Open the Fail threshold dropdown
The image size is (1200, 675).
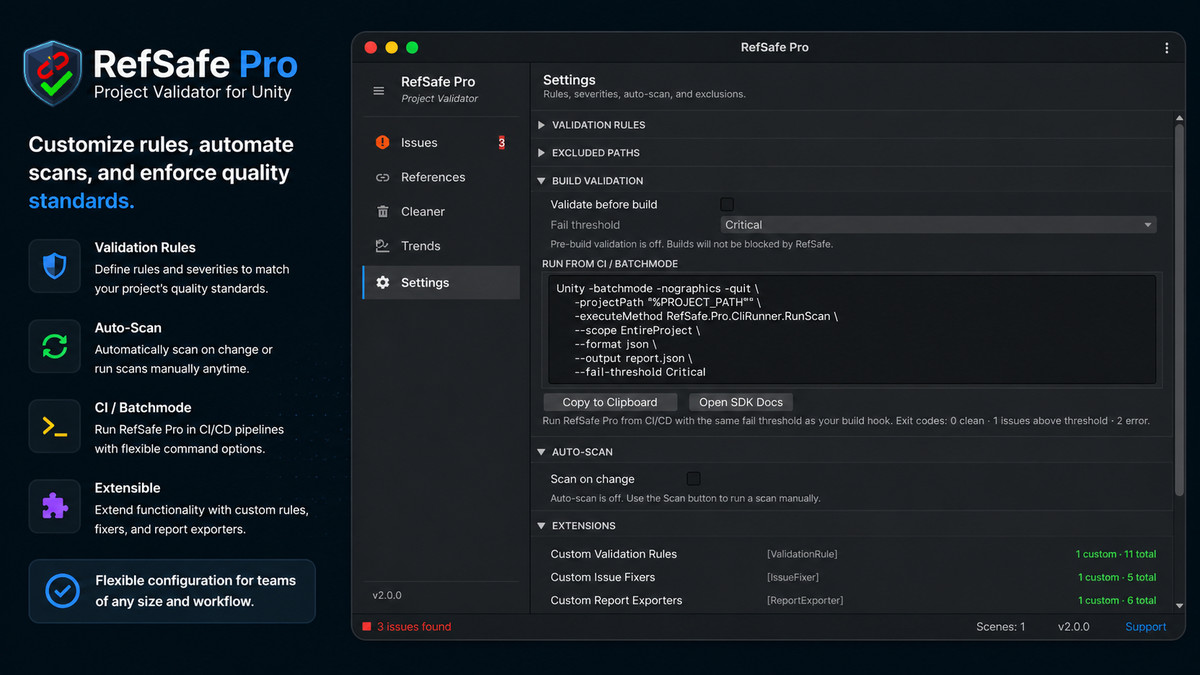pyautogui.click(x=938, y=225)
